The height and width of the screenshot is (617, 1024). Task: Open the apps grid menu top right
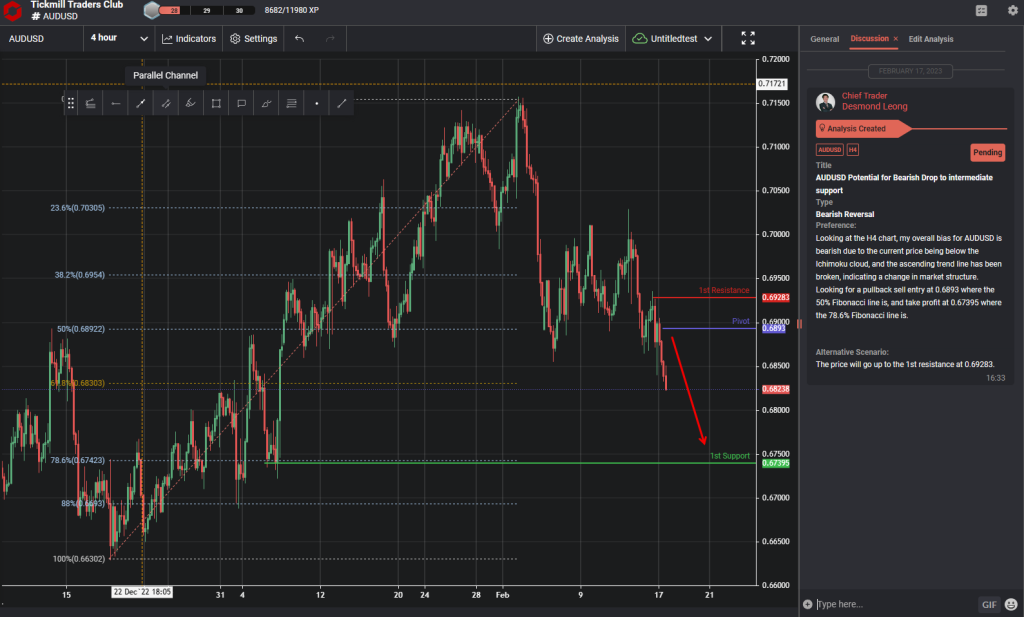pos(981,10)
